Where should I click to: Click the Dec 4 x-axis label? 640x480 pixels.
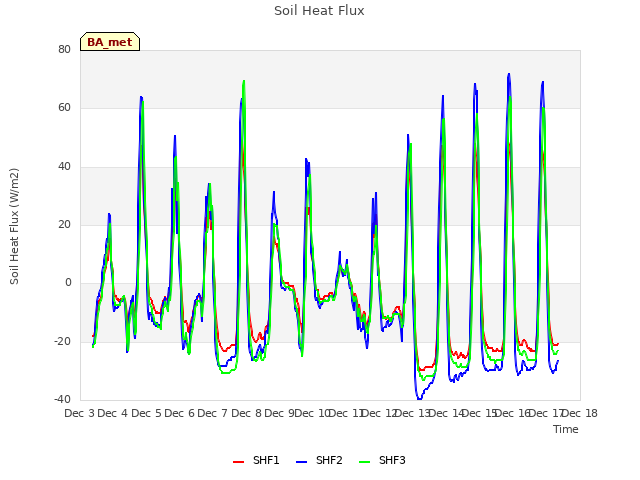pyautogui.click(x=113, y=413)
